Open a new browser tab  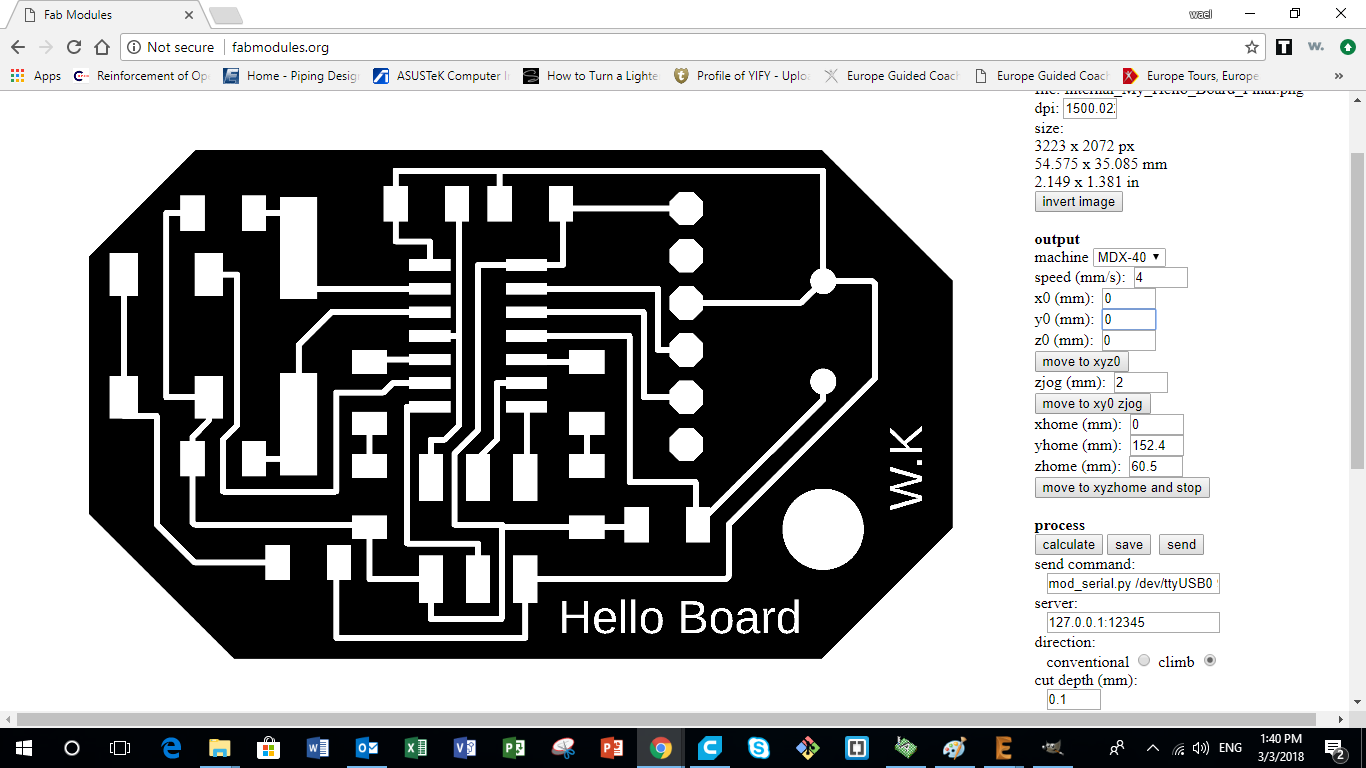[x=226, y=15]
